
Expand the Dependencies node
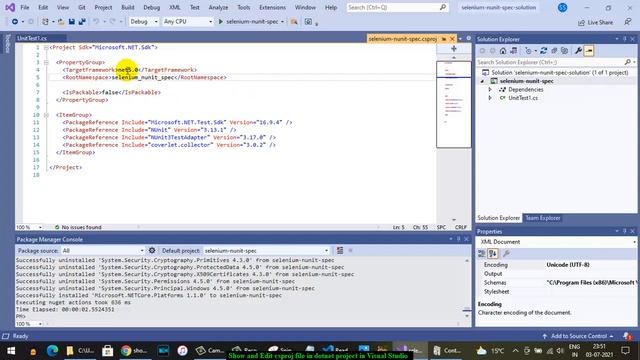pyautogui.click(x=490, y=89)
